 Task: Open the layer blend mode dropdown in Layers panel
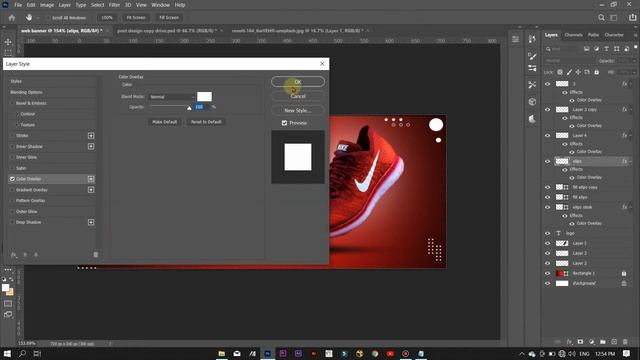(x=570, y=60)
